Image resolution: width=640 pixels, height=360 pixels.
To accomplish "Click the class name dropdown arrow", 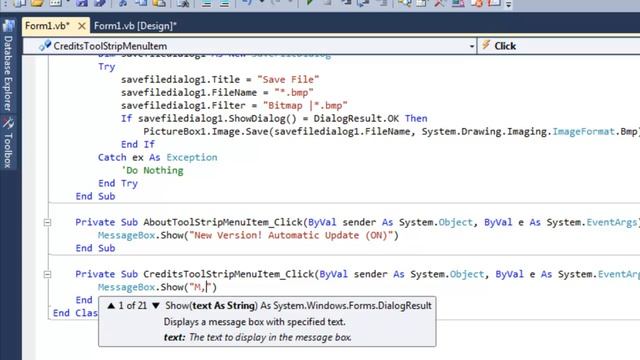I will (471, 46).
